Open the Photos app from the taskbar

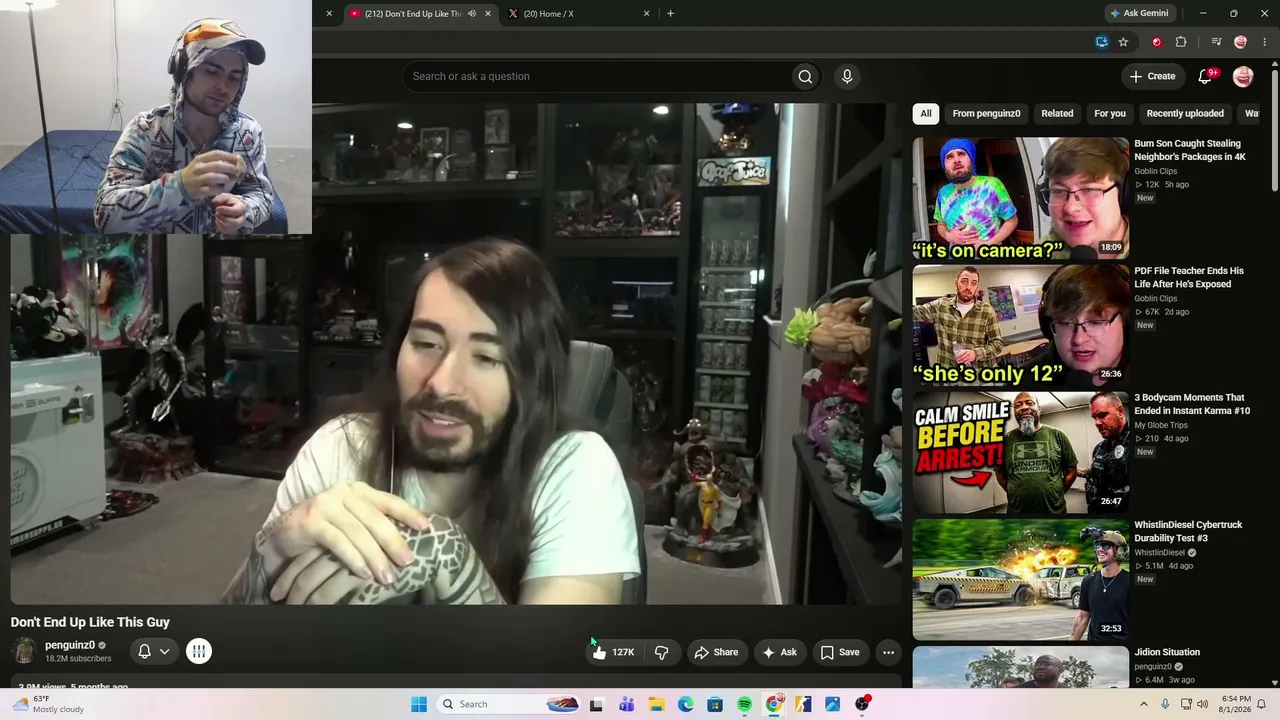point(832,704)
